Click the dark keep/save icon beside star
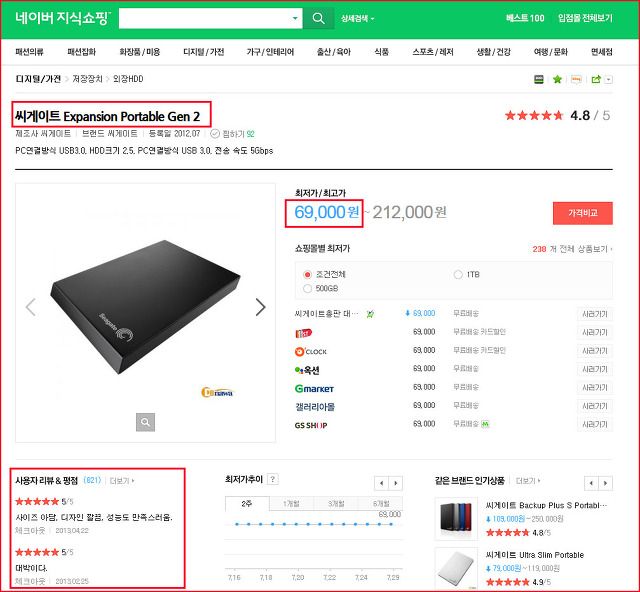 pos(539,79)
